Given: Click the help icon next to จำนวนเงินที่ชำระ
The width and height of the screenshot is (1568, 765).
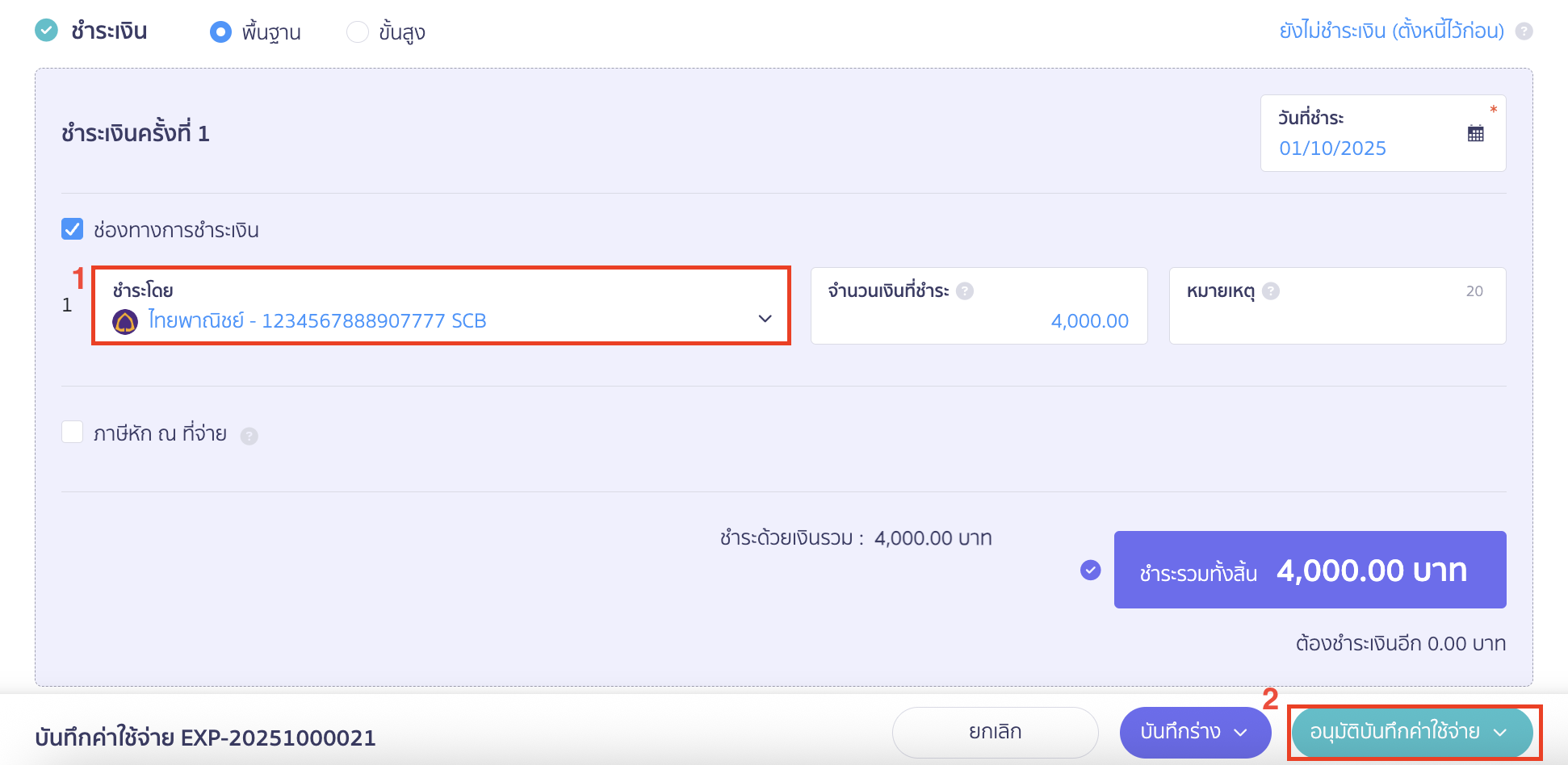Looking at the screenshot, I should (x=964, y=291).
